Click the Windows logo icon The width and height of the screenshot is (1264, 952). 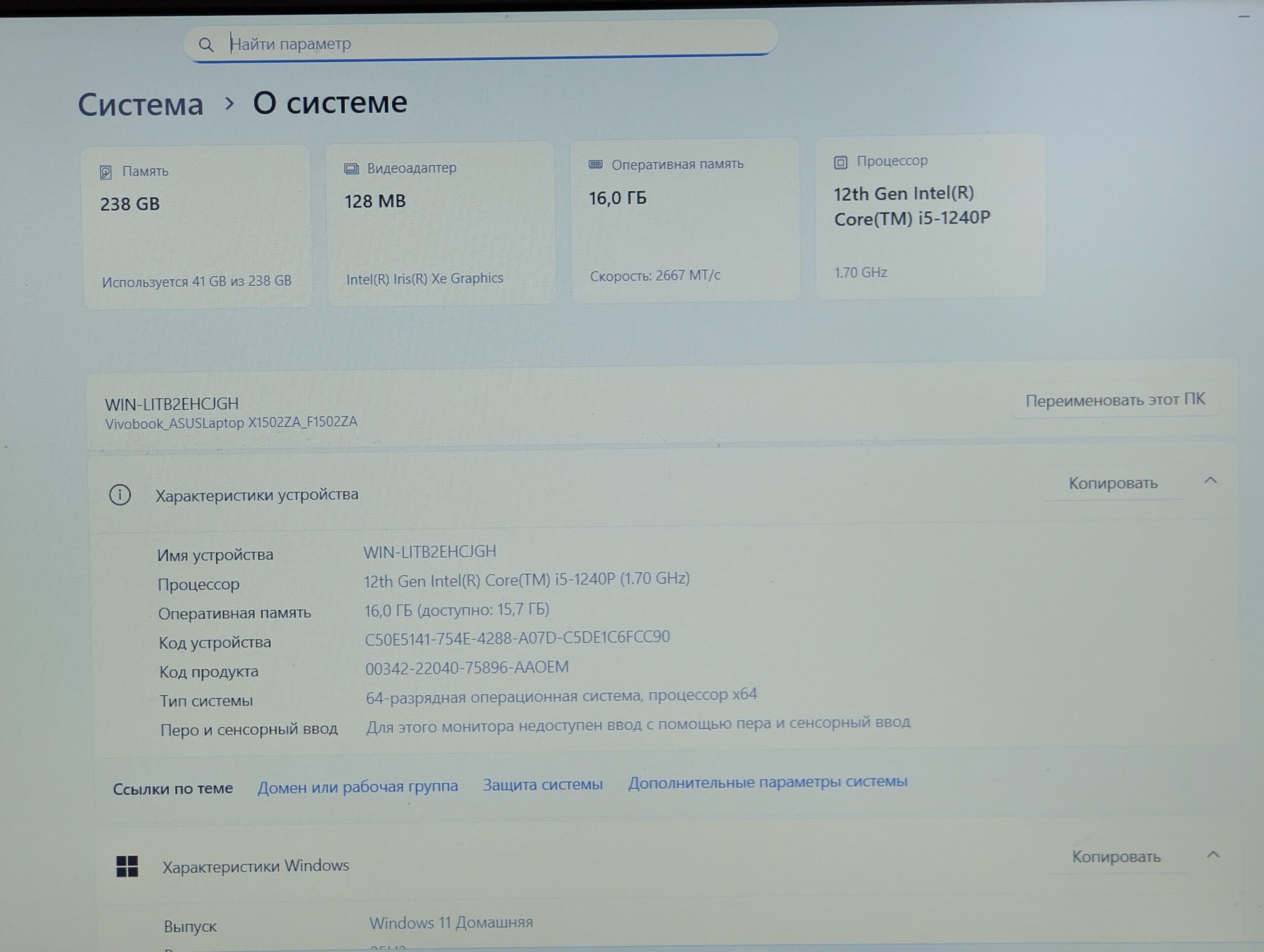click(x=127, y=866)
